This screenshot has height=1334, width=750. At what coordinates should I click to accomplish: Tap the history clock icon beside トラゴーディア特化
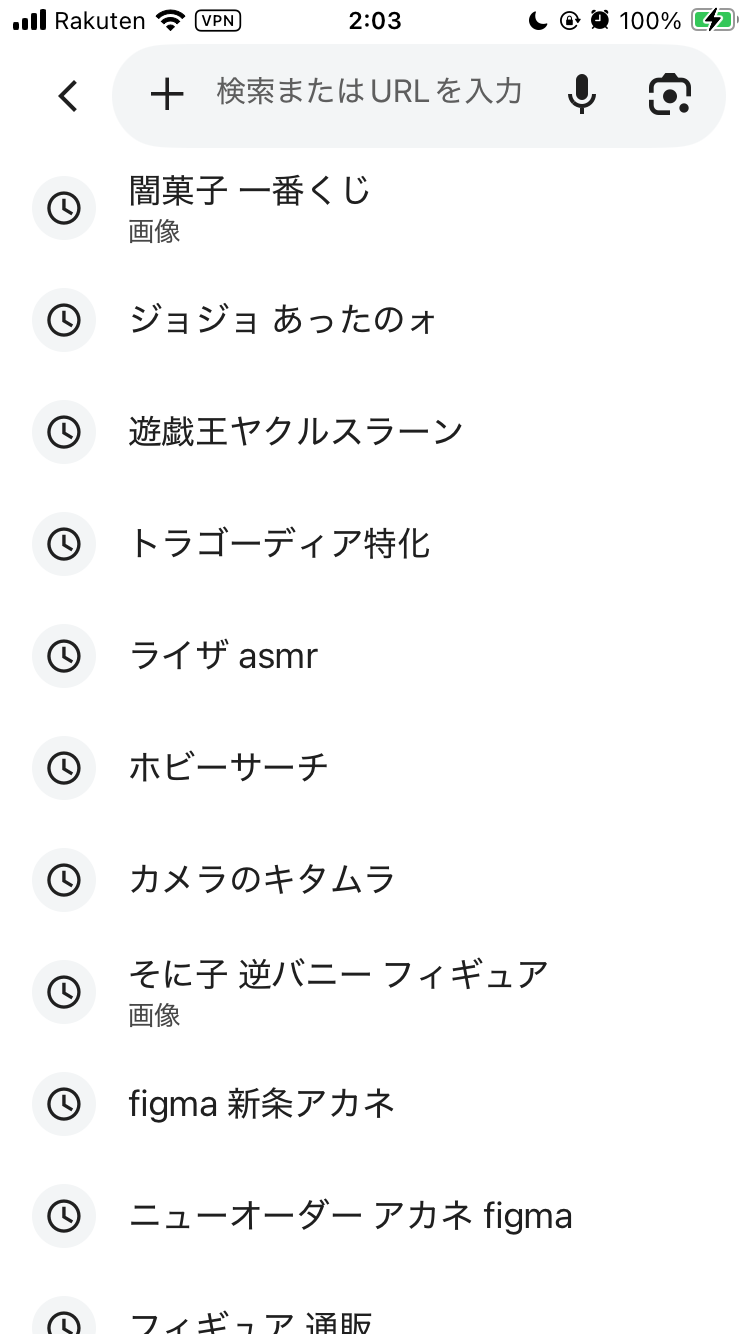pyautogui.click(x=64, y=544)
